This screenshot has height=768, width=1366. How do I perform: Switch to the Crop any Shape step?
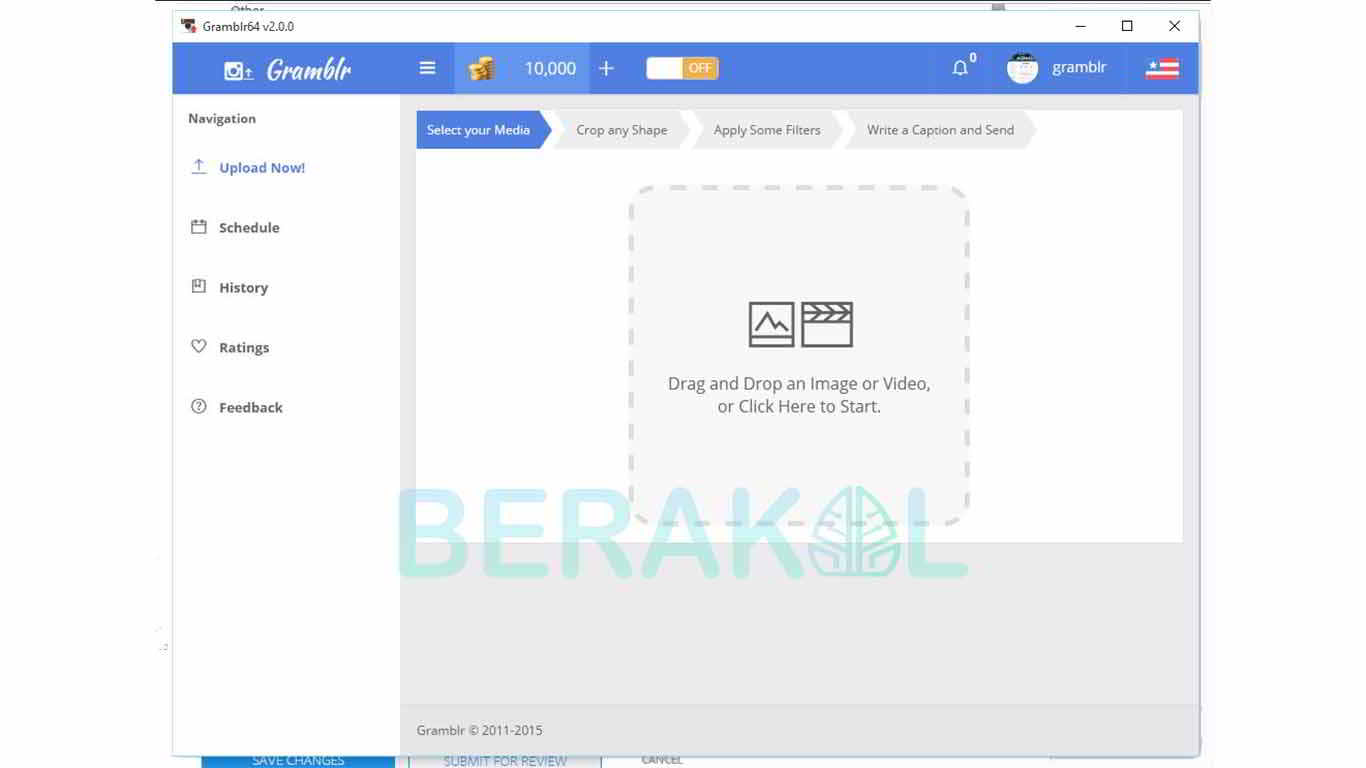[x=621, y=130]
